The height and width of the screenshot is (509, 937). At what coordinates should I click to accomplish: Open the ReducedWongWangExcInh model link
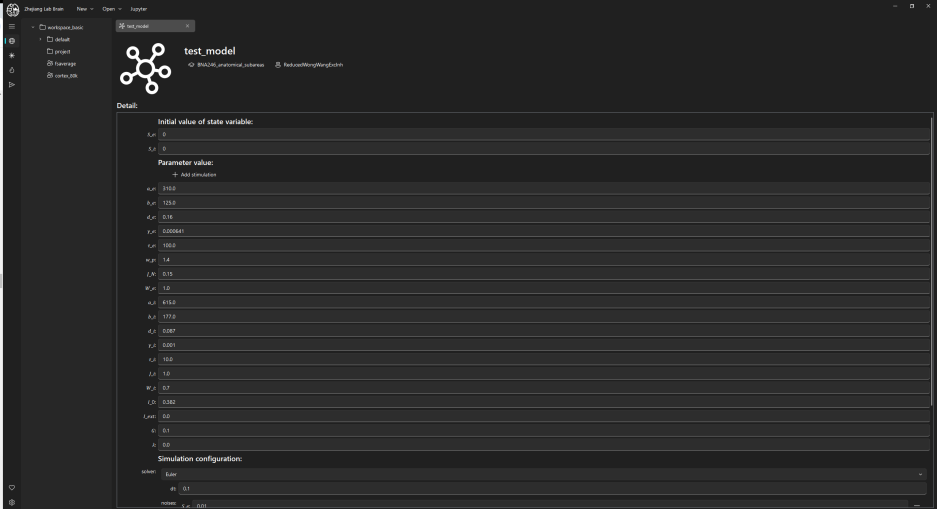point(313,65)
